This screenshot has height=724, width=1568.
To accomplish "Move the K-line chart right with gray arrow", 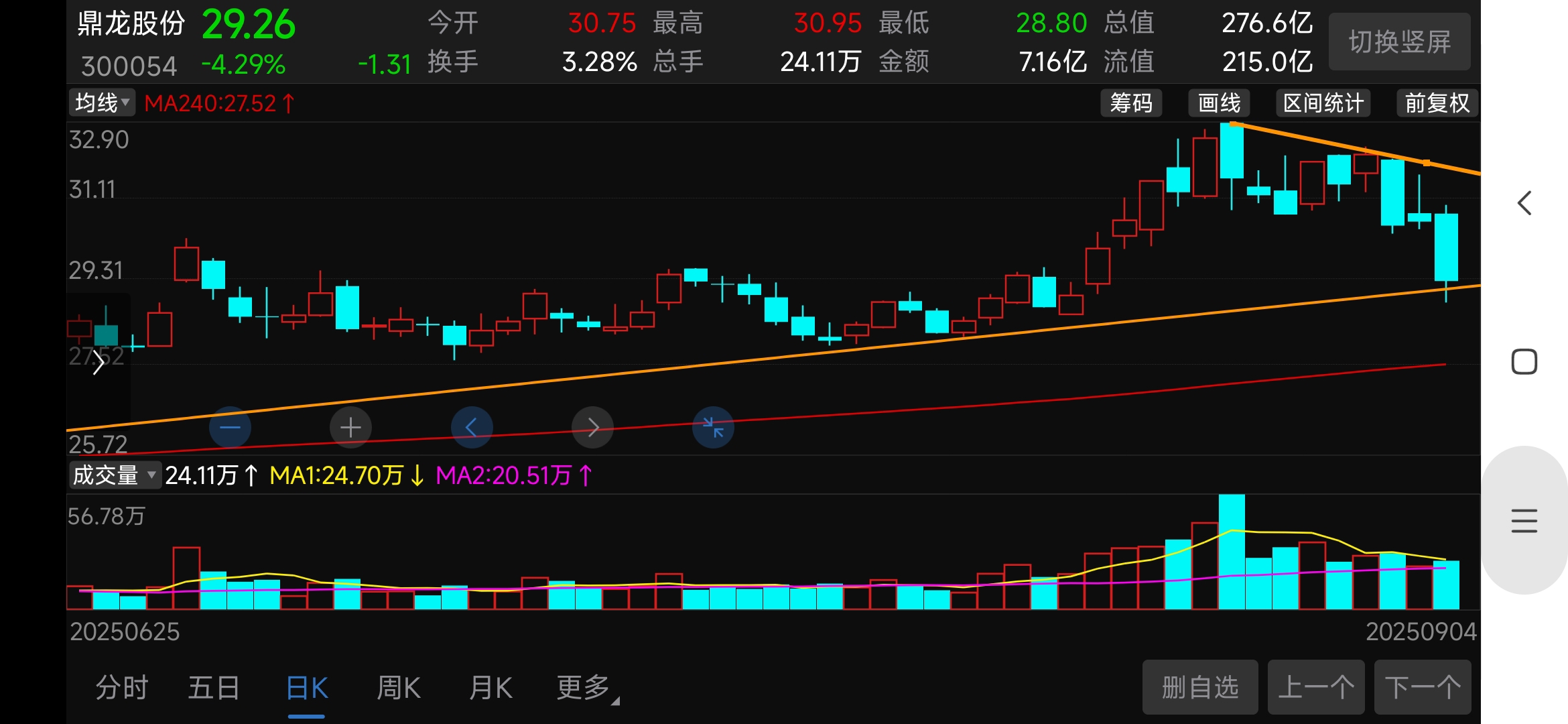I will pos(592,427).
